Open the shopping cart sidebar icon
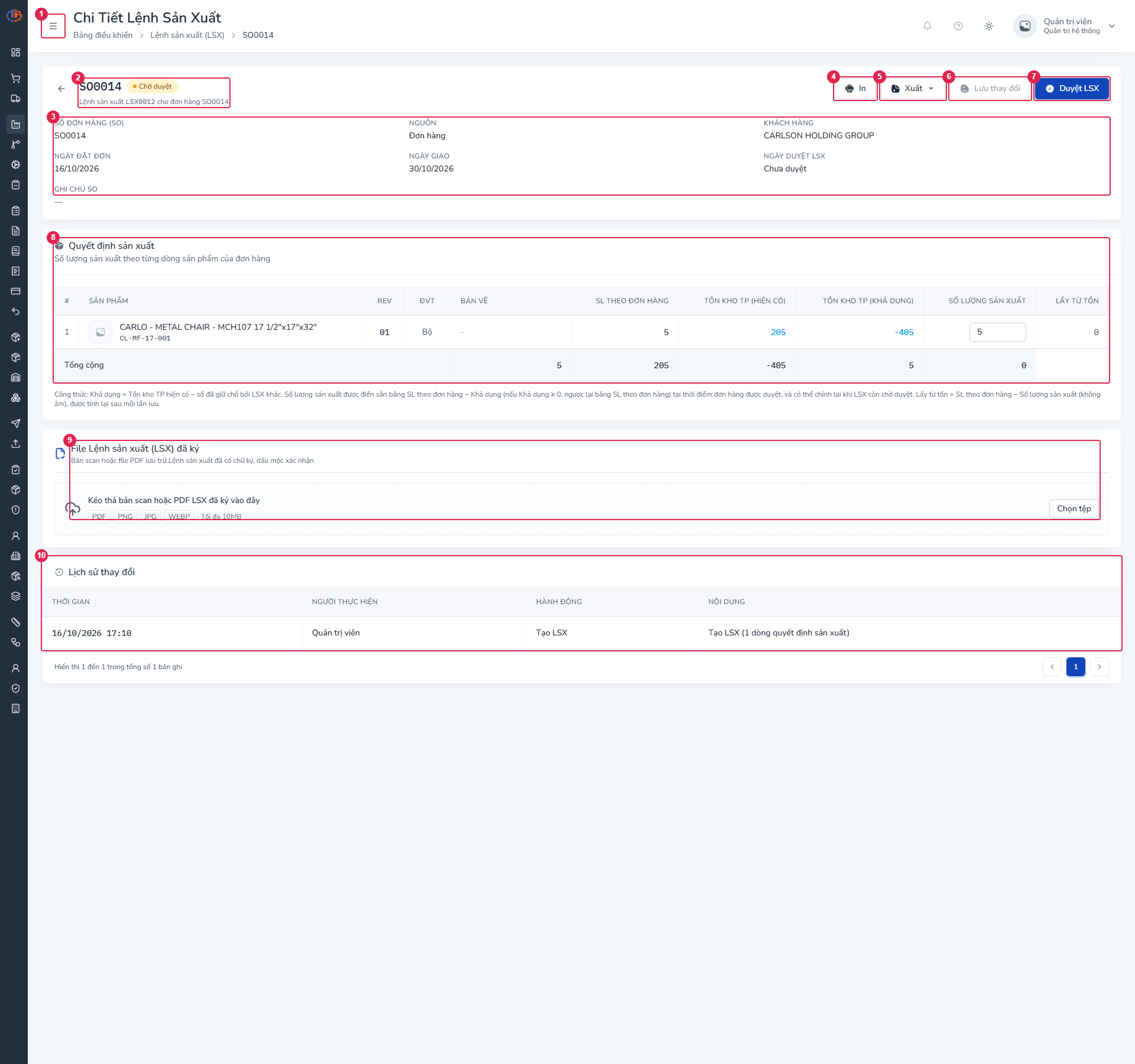 pyautogui.click(x=16, y=79)
